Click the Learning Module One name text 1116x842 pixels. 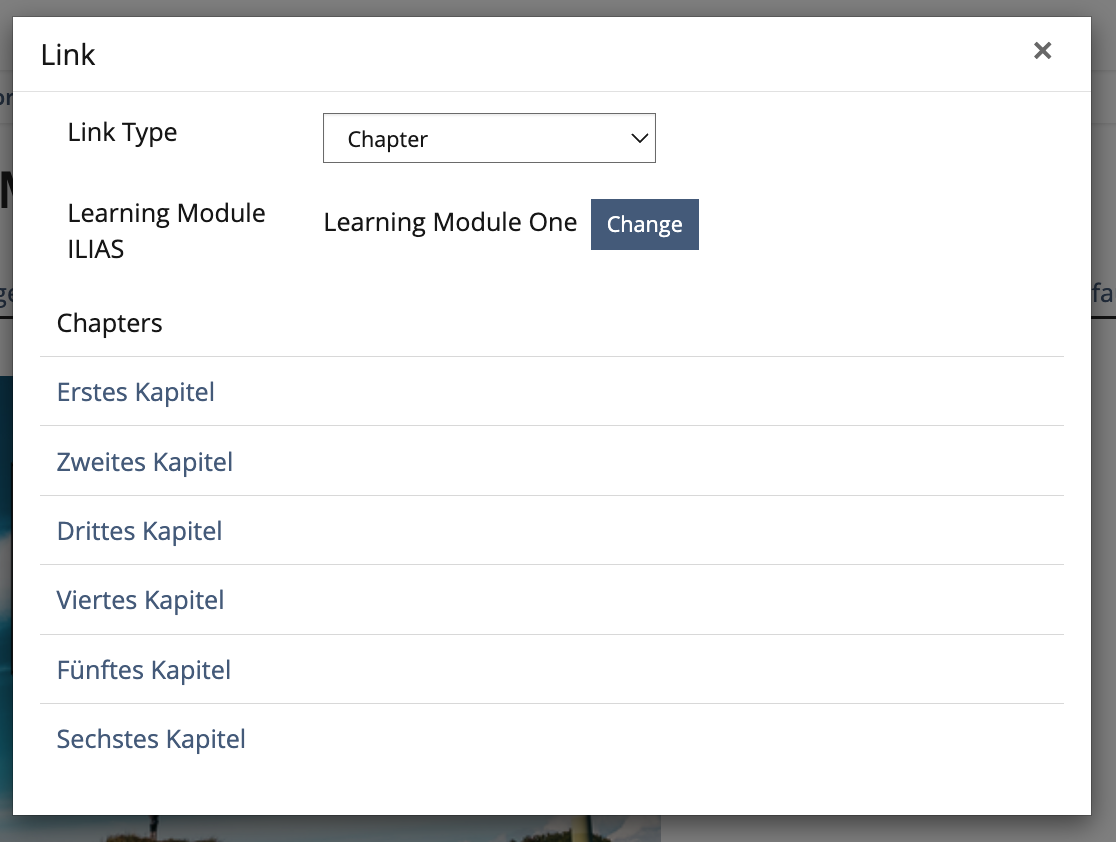point(450,222)
